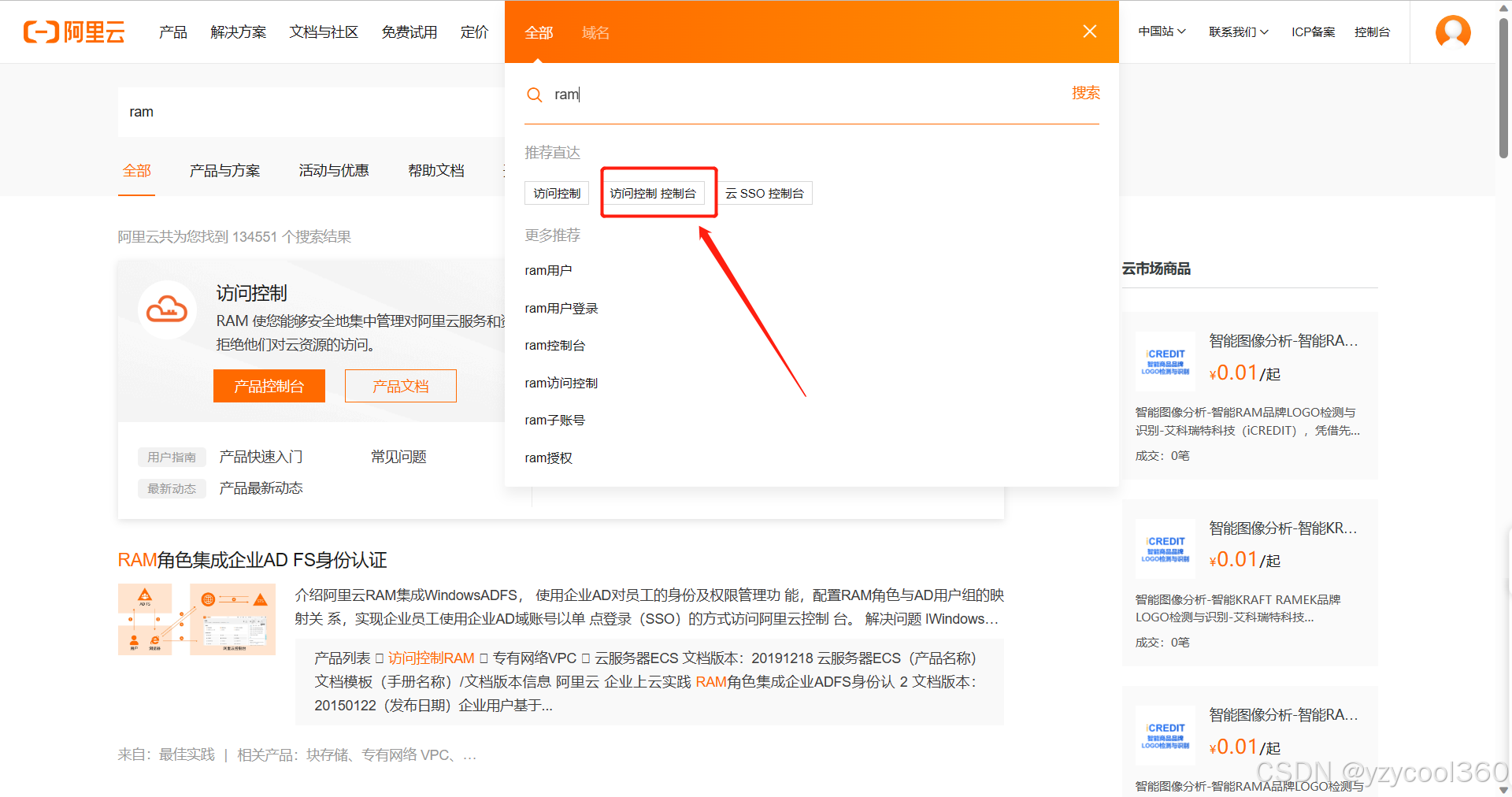Image resolution: width=1512 pixels, height=797 pixels.
Task: Click the 访问控制 控制台 shortcut
Action: (653, 193)
